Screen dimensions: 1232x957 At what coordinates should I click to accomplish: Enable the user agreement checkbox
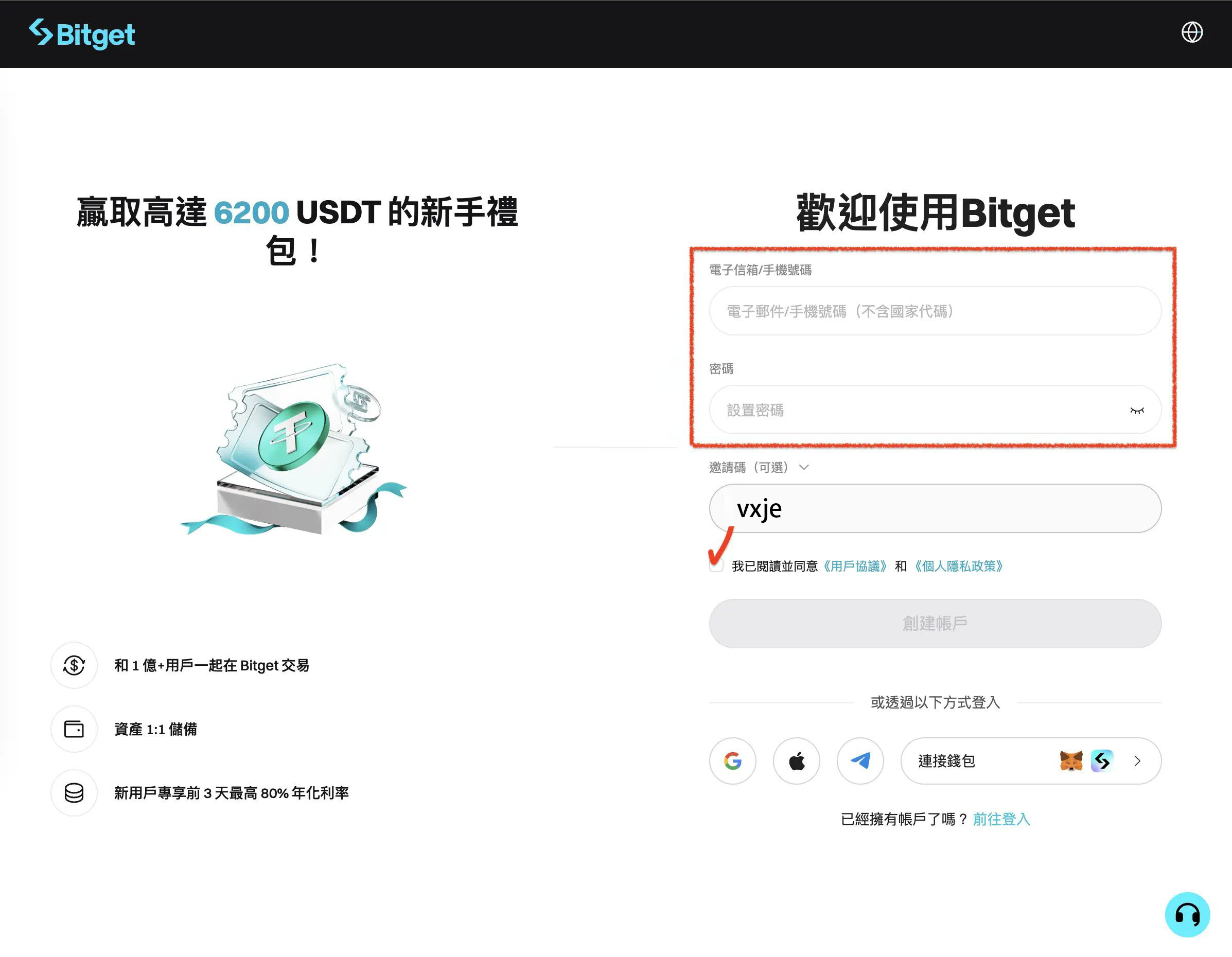coord(715,566)
